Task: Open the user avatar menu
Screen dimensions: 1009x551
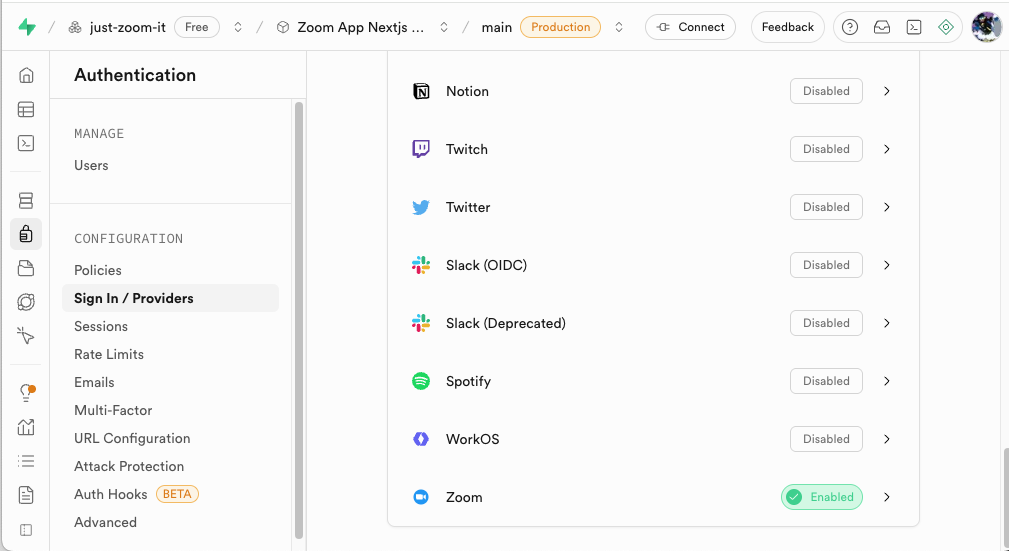Action: pyautogui.click(x=986, y=27)
